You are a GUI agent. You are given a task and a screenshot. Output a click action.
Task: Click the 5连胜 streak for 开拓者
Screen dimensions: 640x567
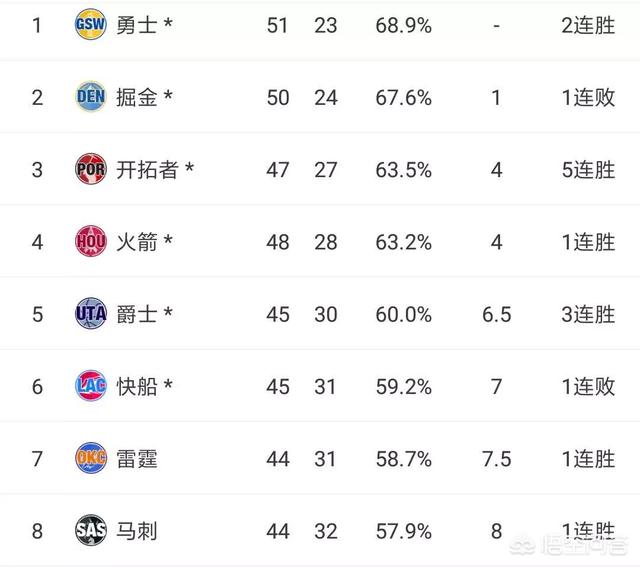pyautogui.click(x=588, y=170)
